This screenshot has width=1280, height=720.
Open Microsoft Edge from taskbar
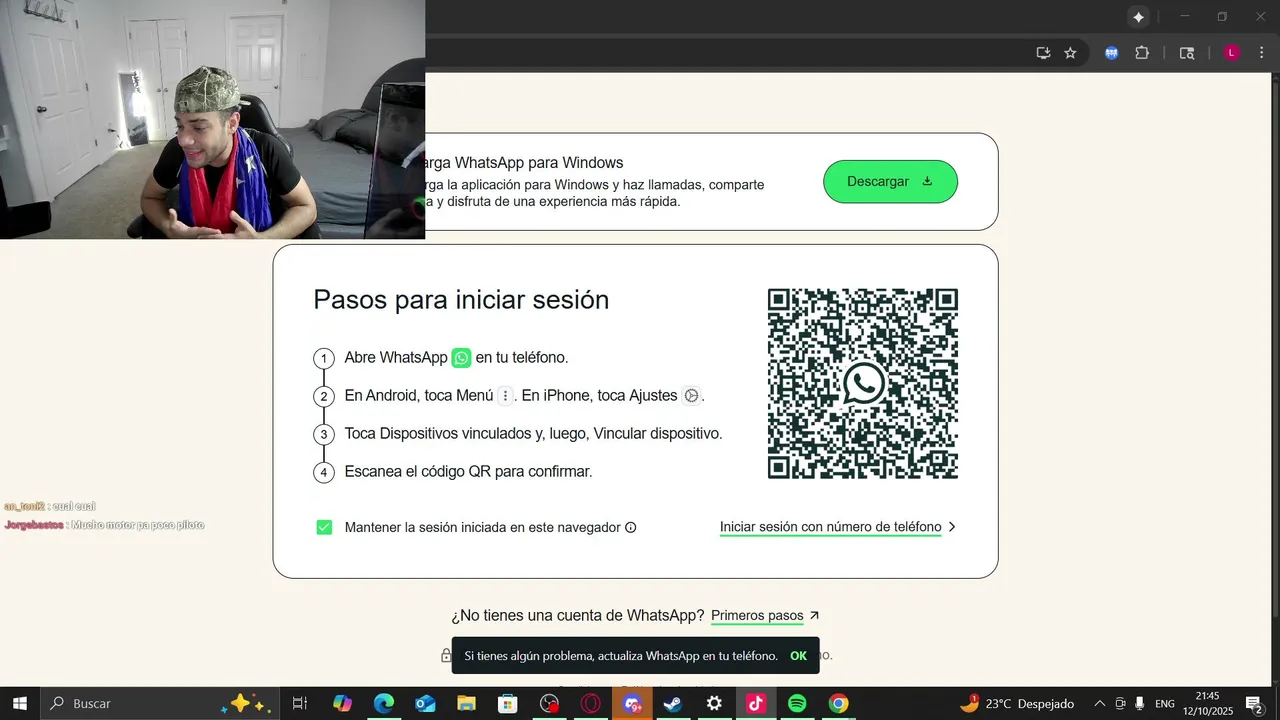pyautogui.click(x=384, y=704)
